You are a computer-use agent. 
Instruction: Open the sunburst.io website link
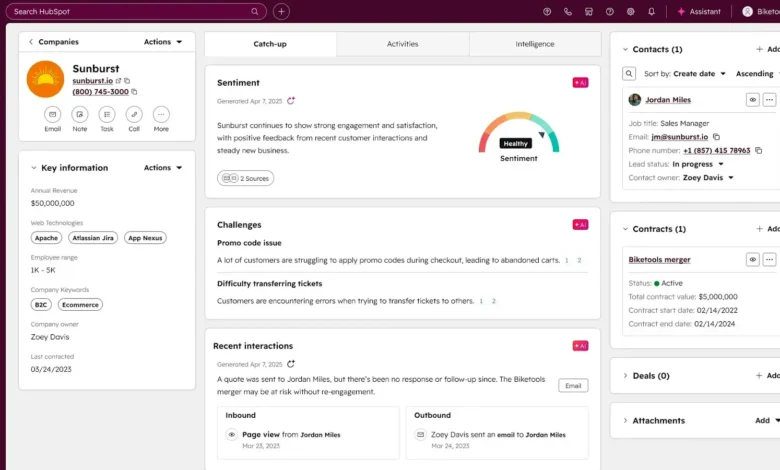coord(92,80)
